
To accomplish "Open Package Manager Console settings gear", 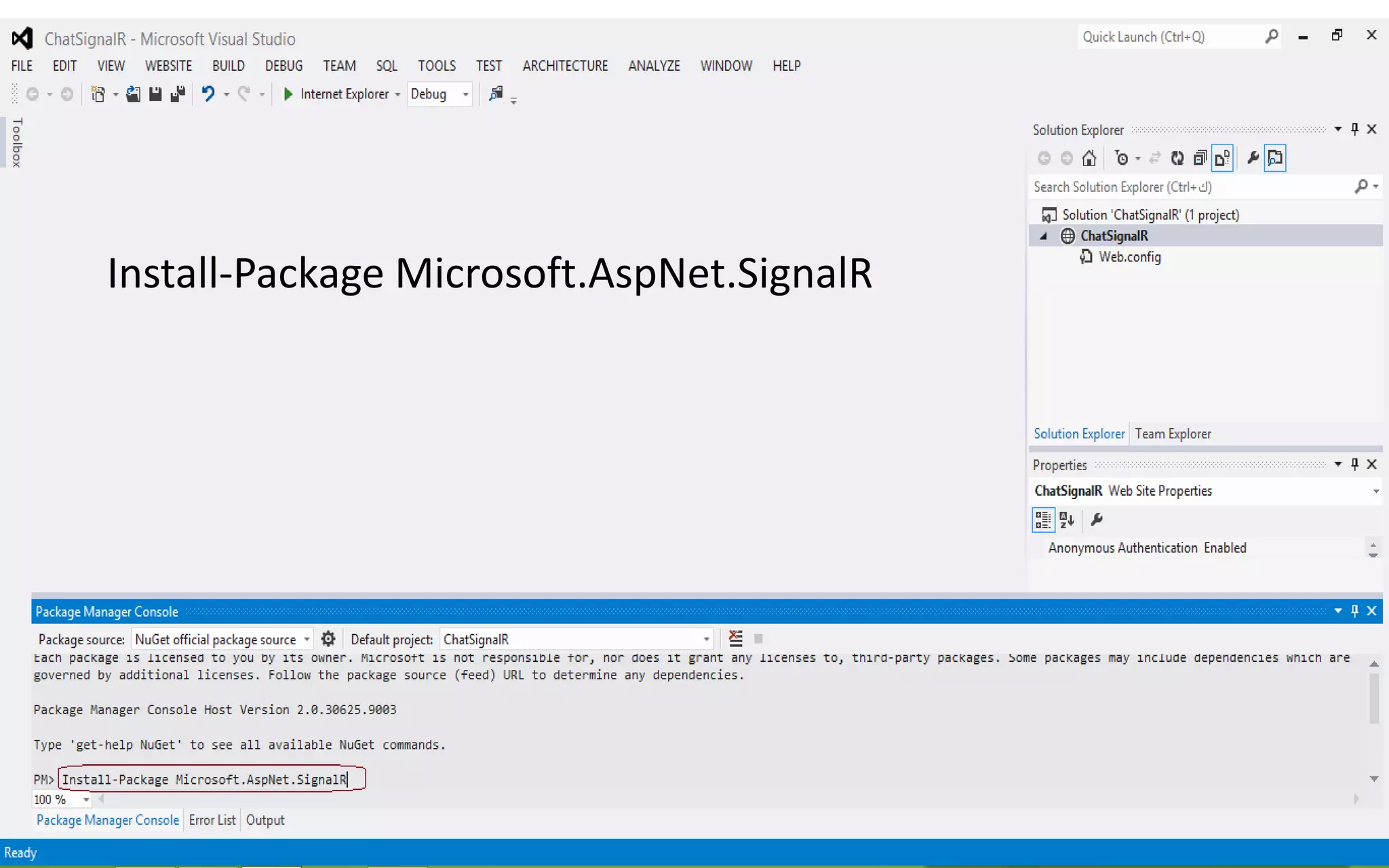I will 328,639.
